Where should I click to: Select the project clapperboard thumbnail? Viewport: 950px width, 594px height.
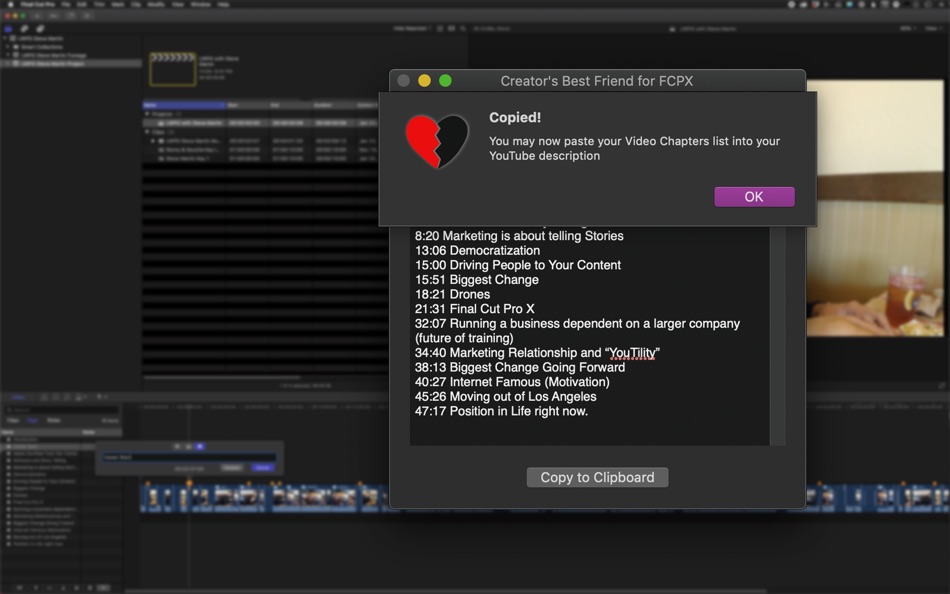tap(173, 68)
